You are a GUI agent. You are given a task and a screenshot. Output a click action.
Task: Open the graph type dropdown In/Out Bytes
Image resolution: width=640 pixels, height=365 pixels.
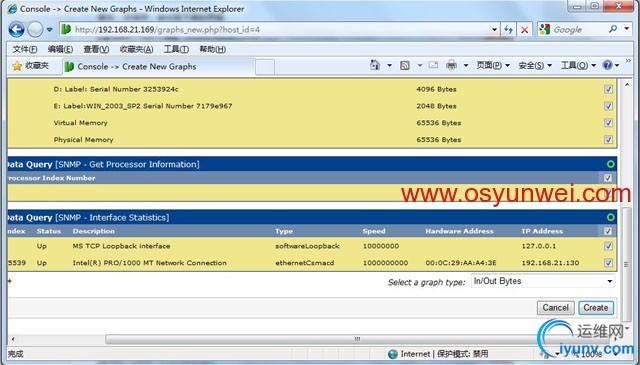coord(543,281)
